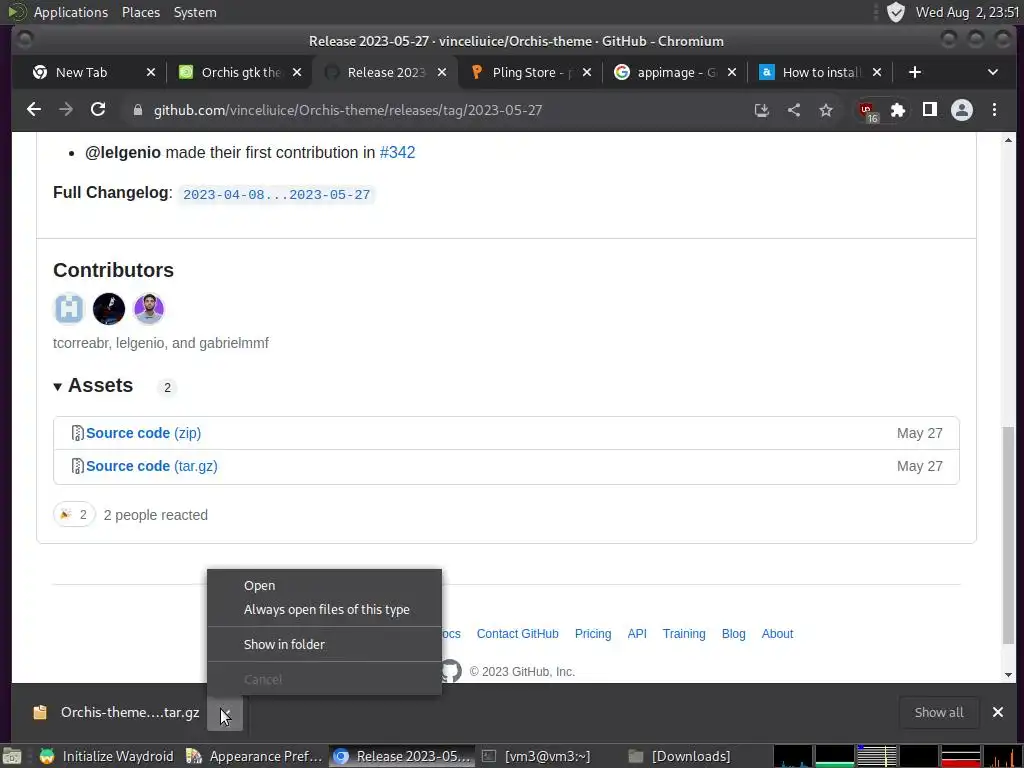Close the Pling Store tab
1024x768 pixels.
pyautogui.click(x=587, y=72)
